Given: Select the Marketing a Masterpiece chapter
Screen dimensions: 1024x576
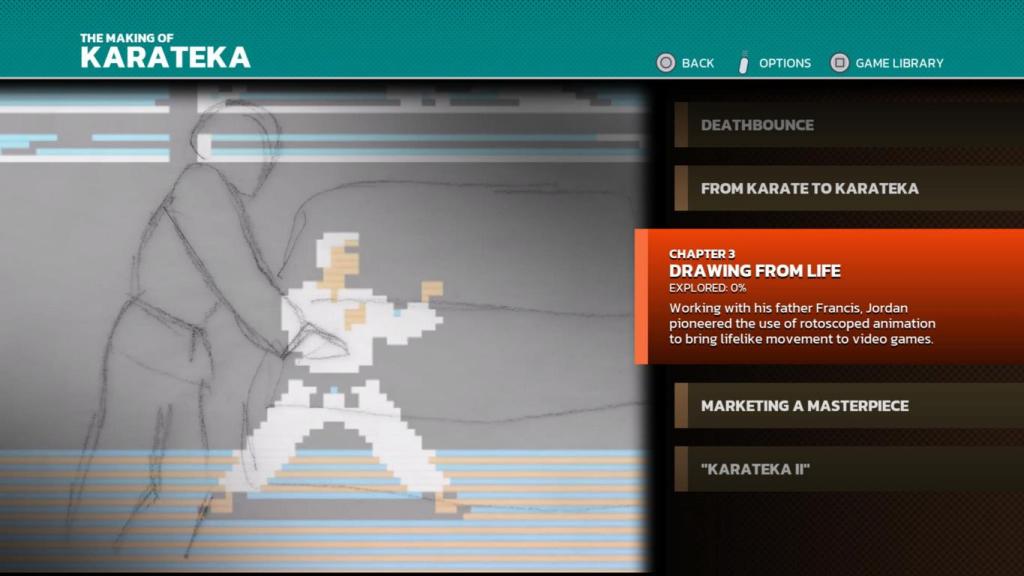Looking at the screenshot, I should click(x=804, y=406).
